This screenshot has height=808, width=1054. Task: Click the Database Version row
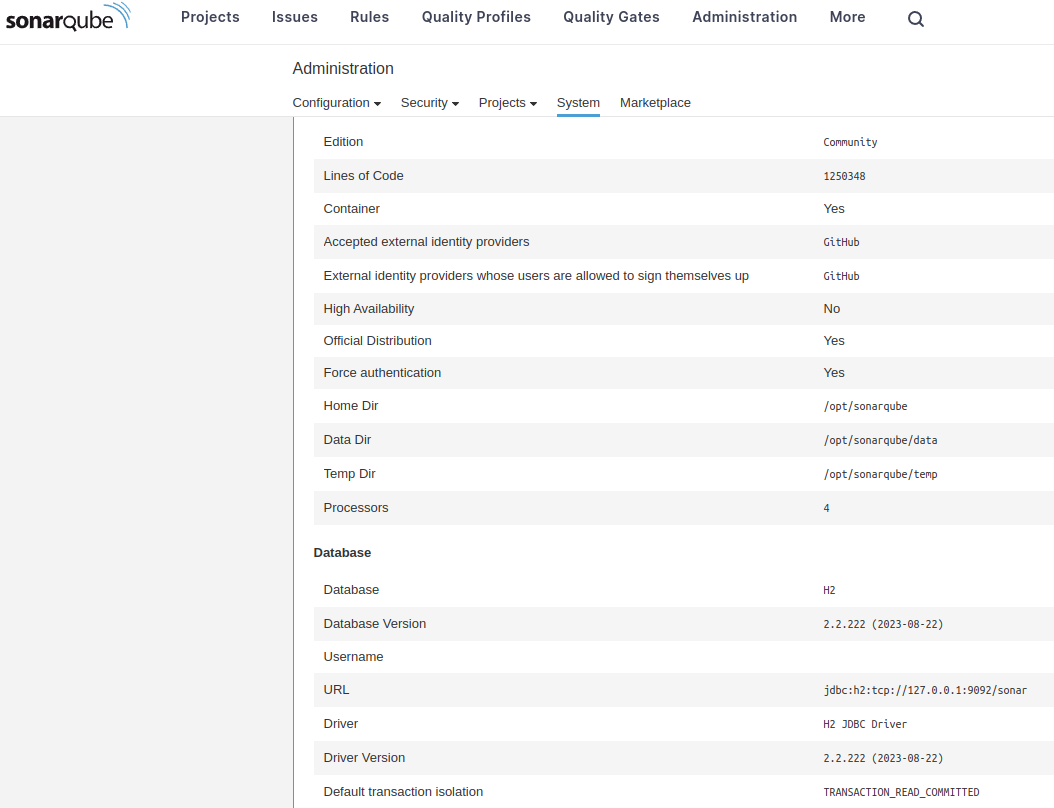point(884,623)
